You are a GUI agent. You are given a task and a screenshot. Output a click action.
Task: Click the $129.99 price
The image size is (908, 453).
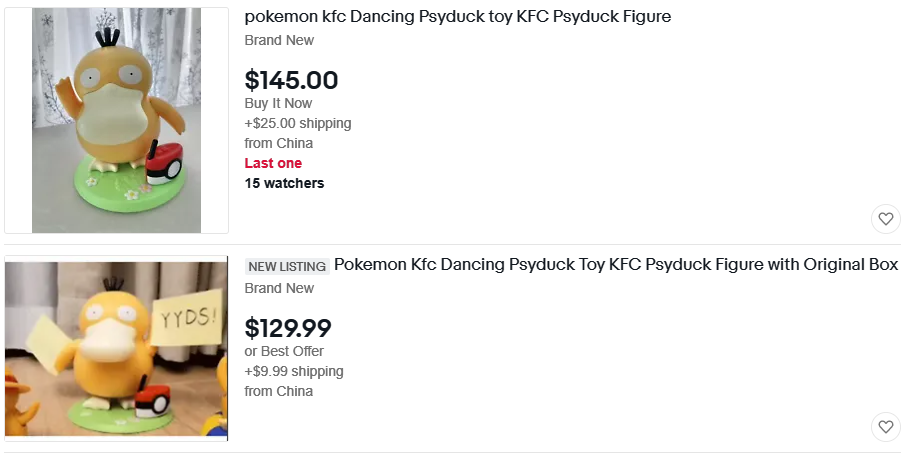click(x=288, y=328)
